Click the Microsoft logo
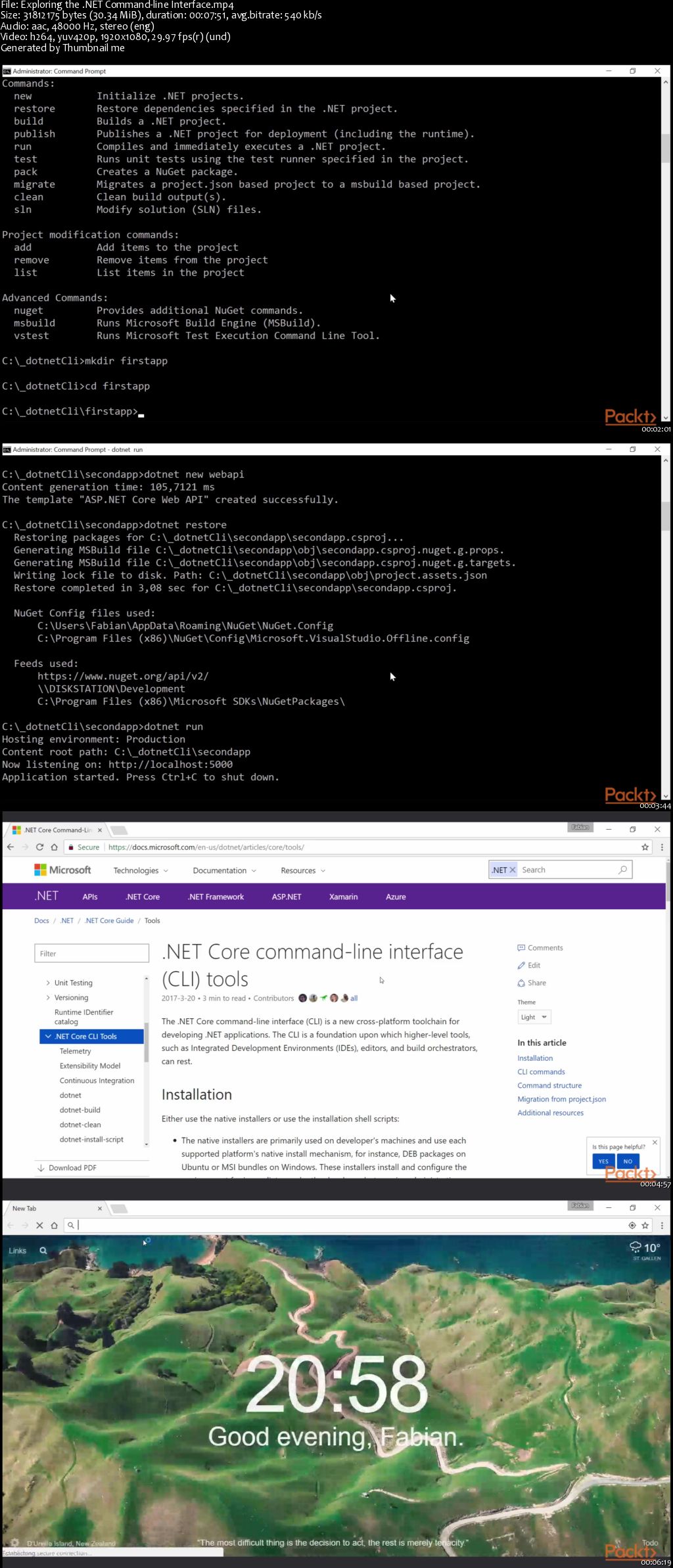 pyautogui.click(x=63, y=870)
